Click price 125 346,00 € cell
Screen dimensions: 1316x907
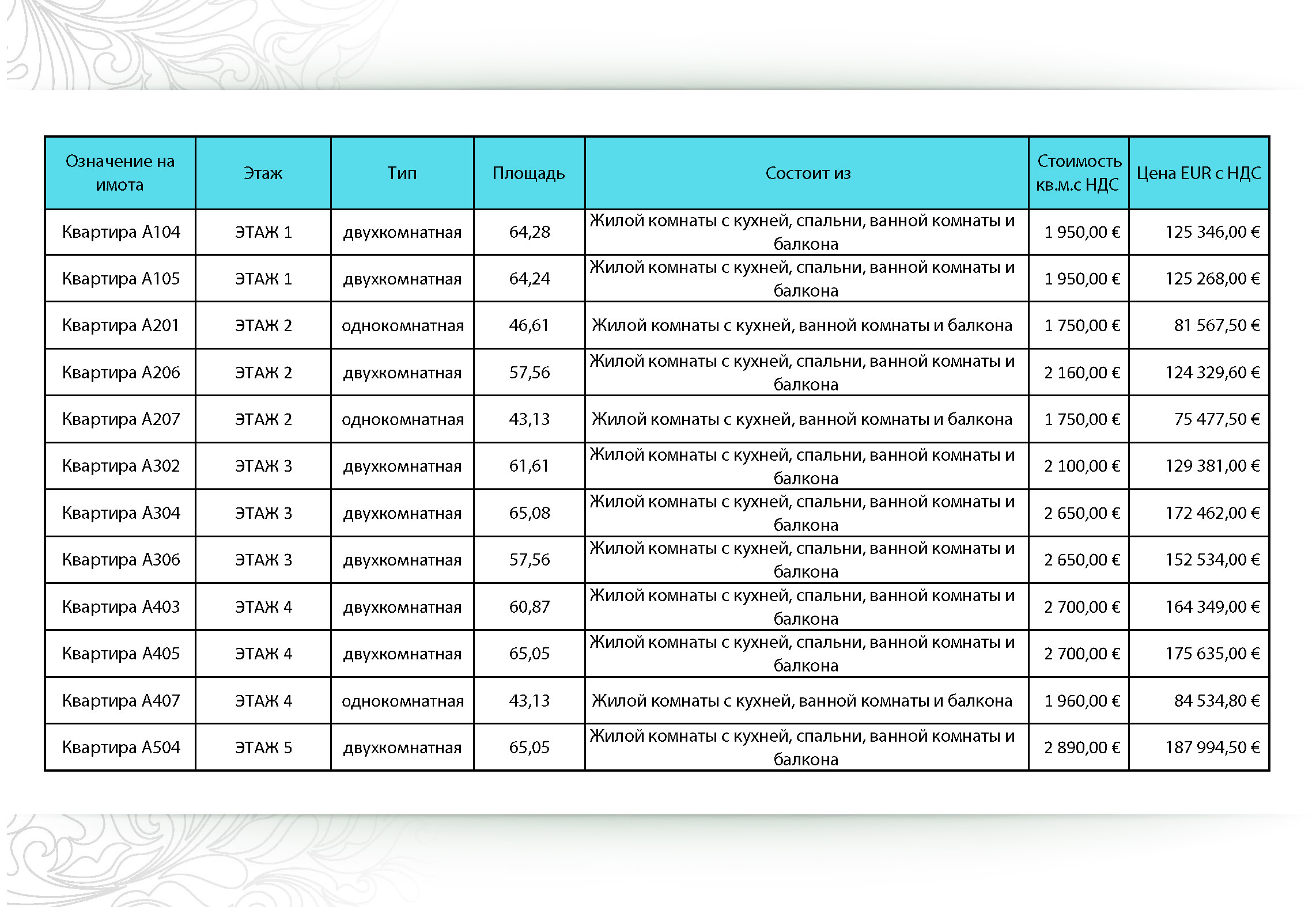(x=1212, y=232)
